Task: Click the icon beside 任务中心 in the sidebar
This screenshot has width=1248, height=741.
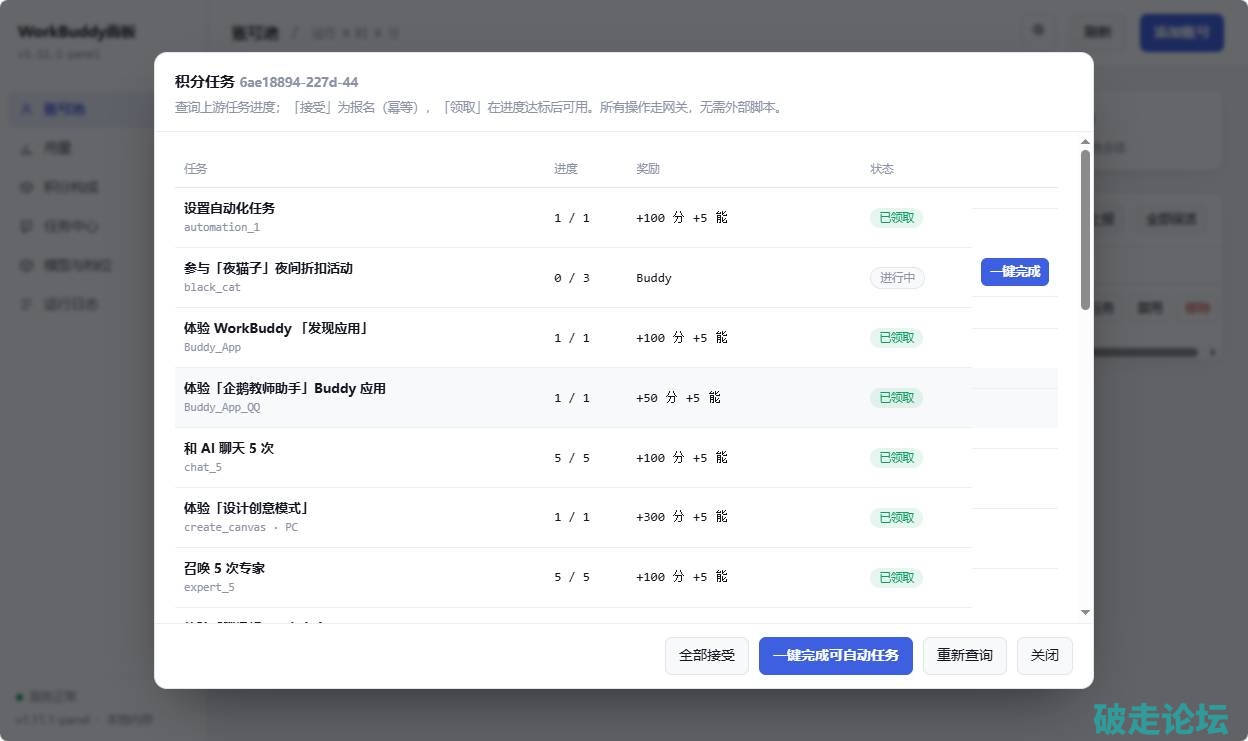Action: click(26, 227)
